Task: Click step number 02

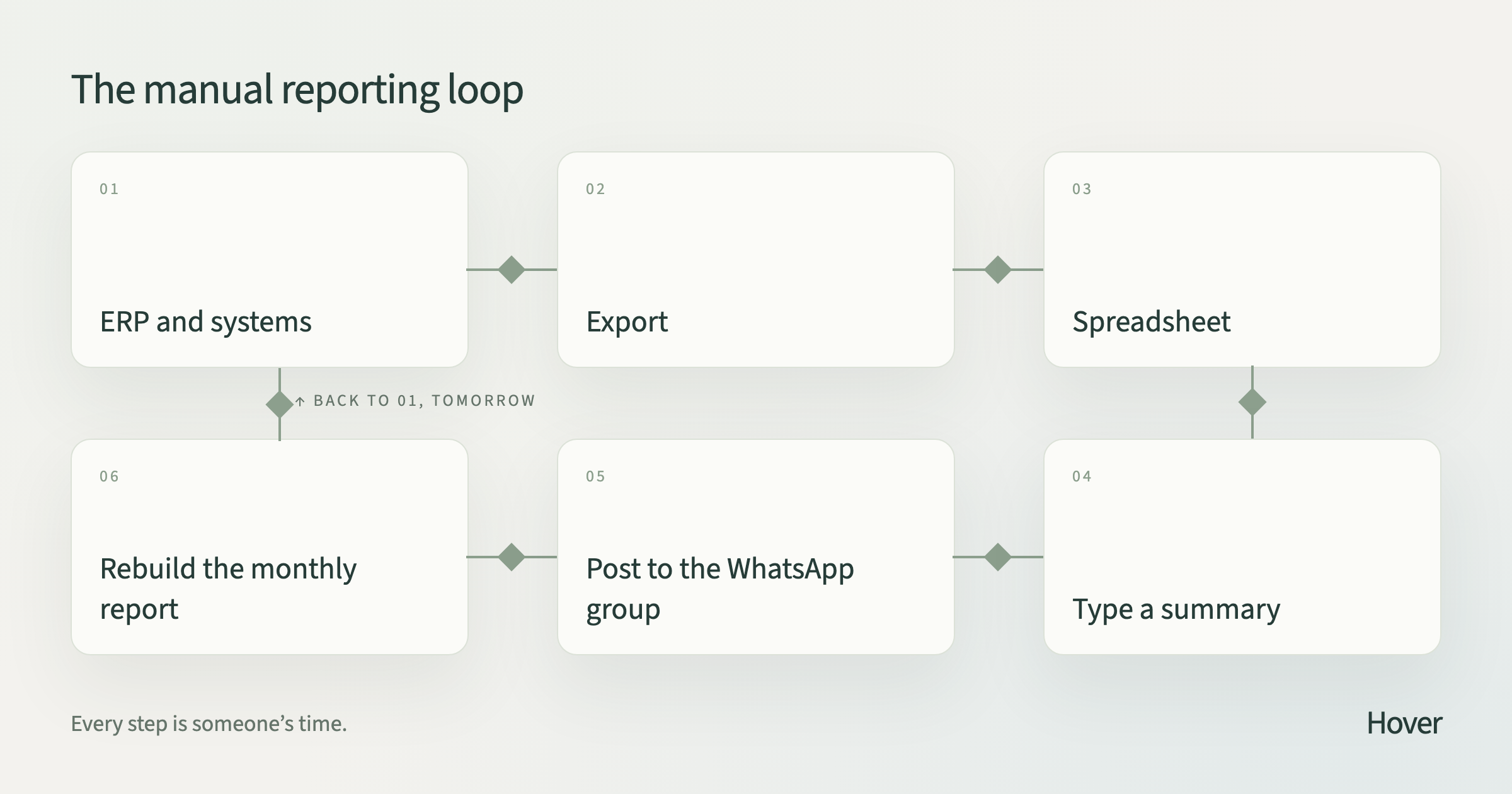Action: pyautogui.click(x=595, y=189)
